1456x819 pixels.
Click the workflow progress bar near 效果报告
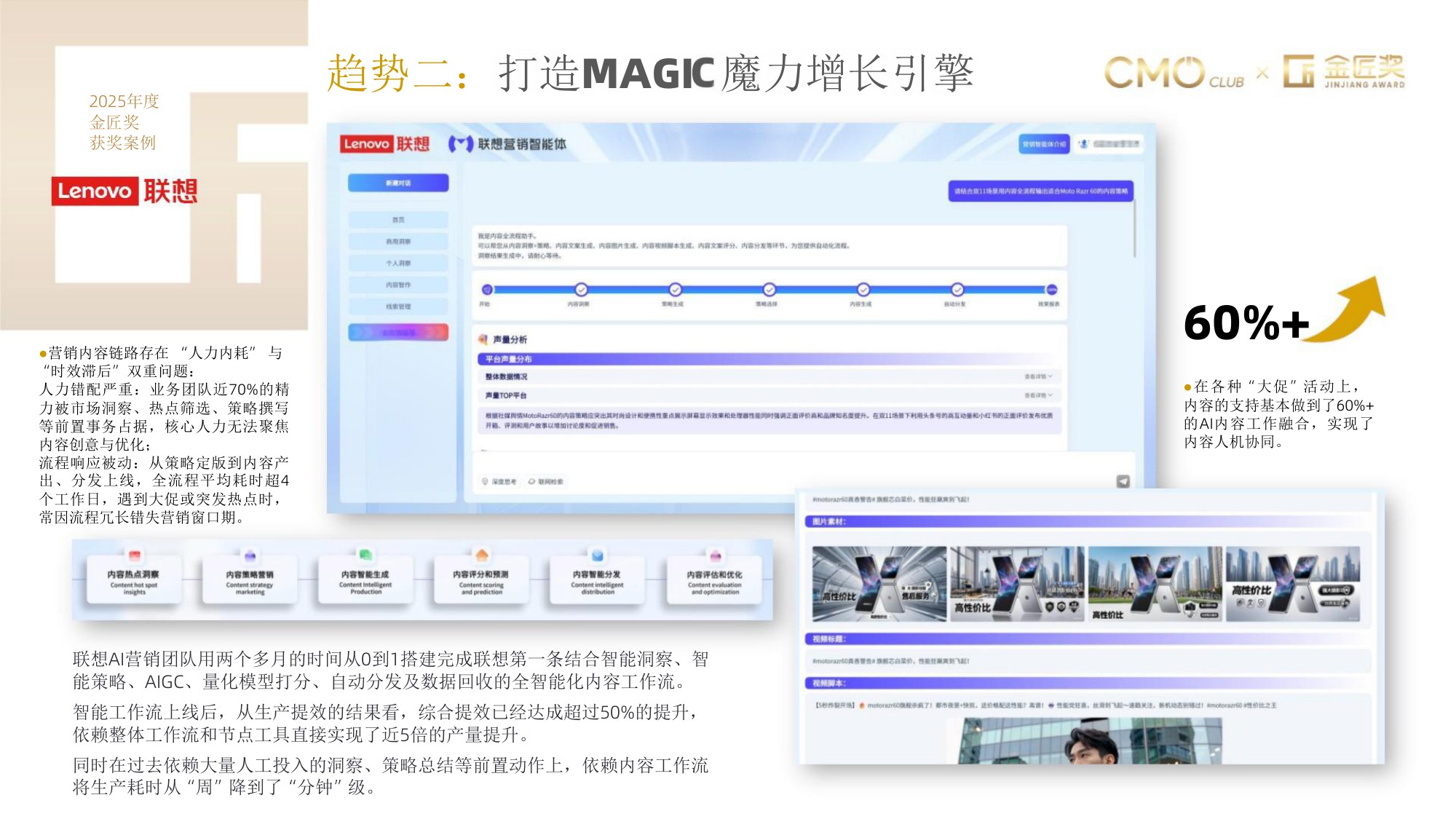coord(1052,290)
